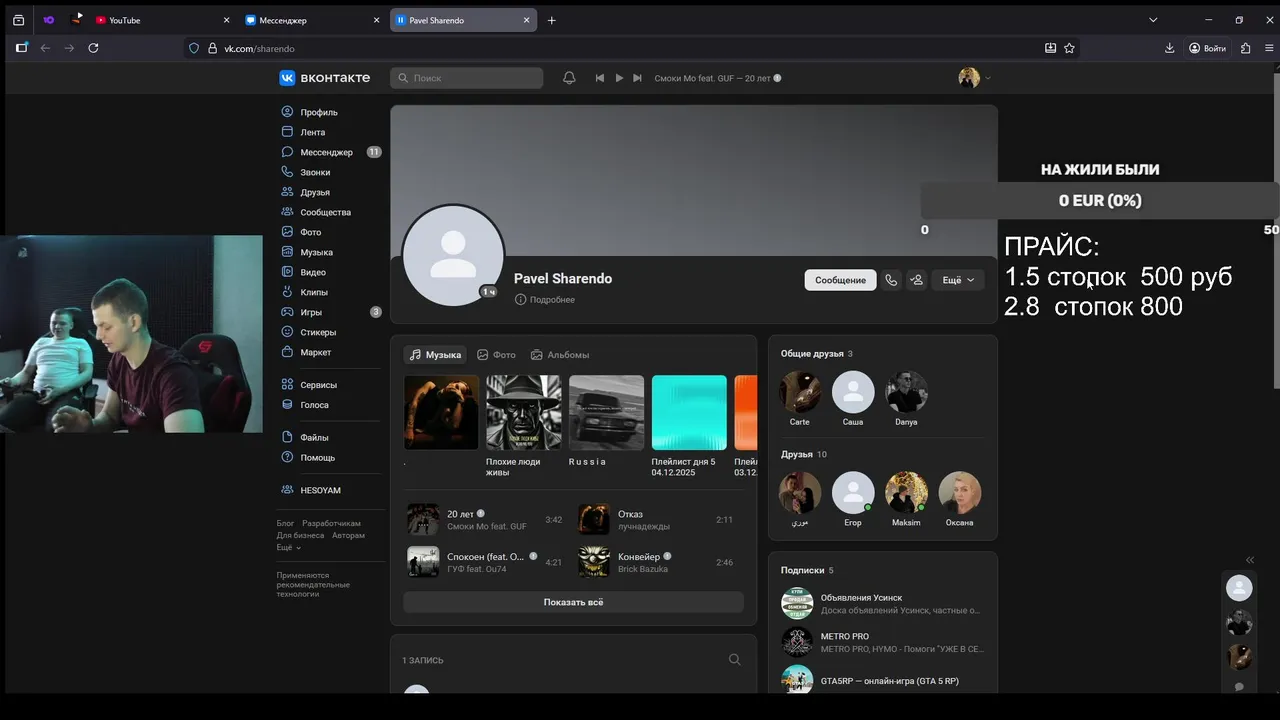1280x720 pixels.
Task: Open the Объявления Усинск subscription
Action: coord(883,604)
